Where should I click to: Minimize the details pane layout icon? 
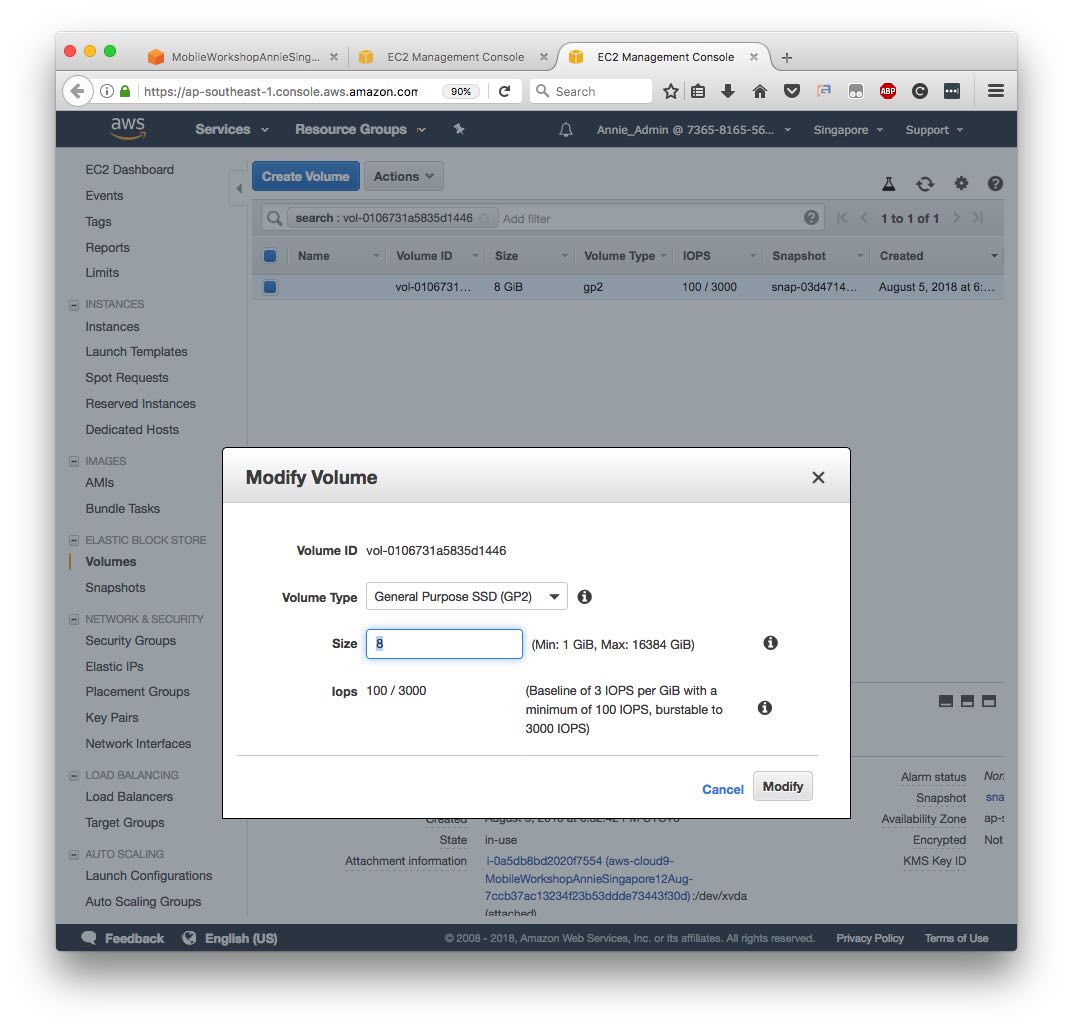946,701
